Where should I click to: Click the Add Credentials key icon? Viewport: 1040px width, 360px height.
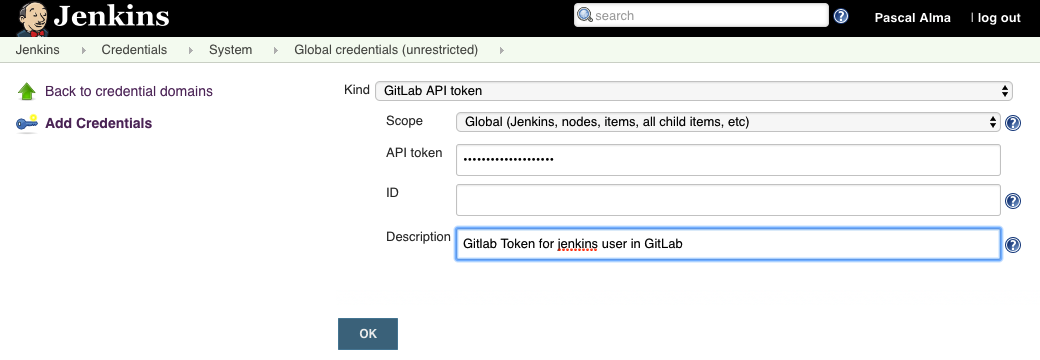pos(27,124)
